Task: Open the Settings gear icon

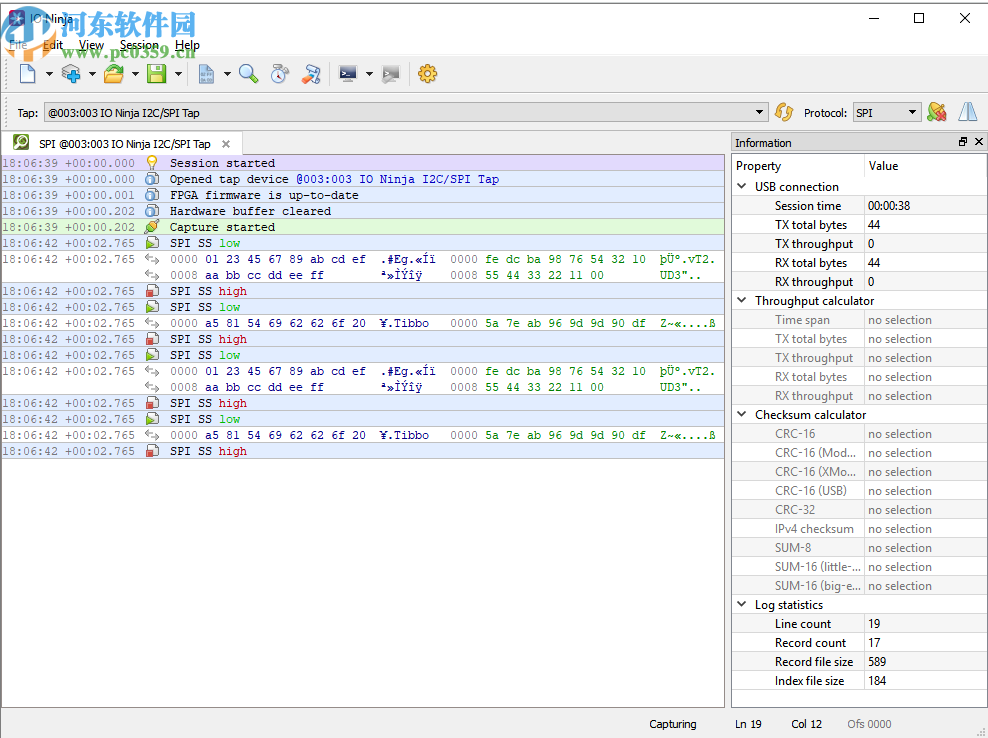Action: (427, 73)
